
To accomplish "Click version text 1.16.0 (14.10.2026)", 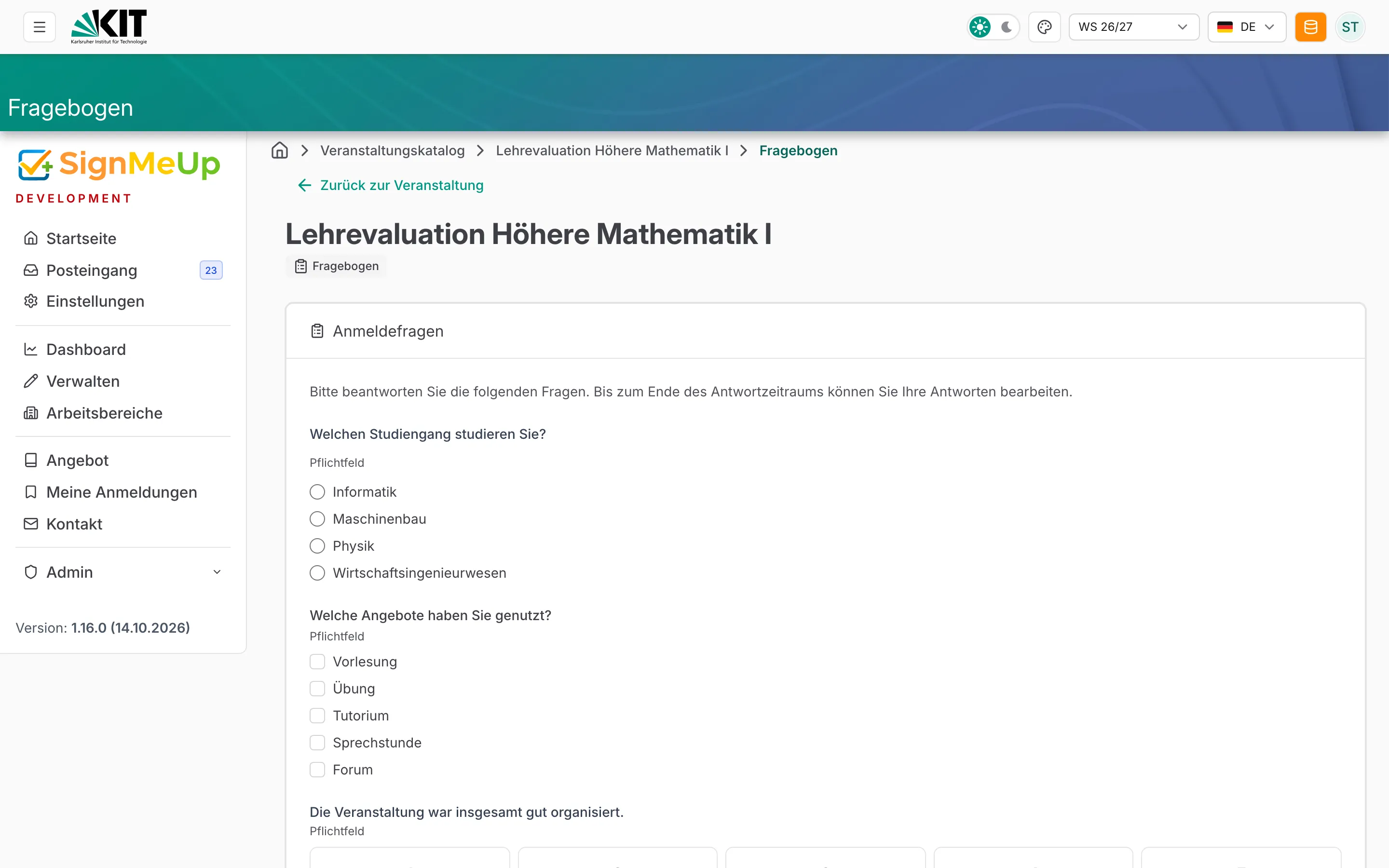I will pyautogui.click(x=130, y=627).
